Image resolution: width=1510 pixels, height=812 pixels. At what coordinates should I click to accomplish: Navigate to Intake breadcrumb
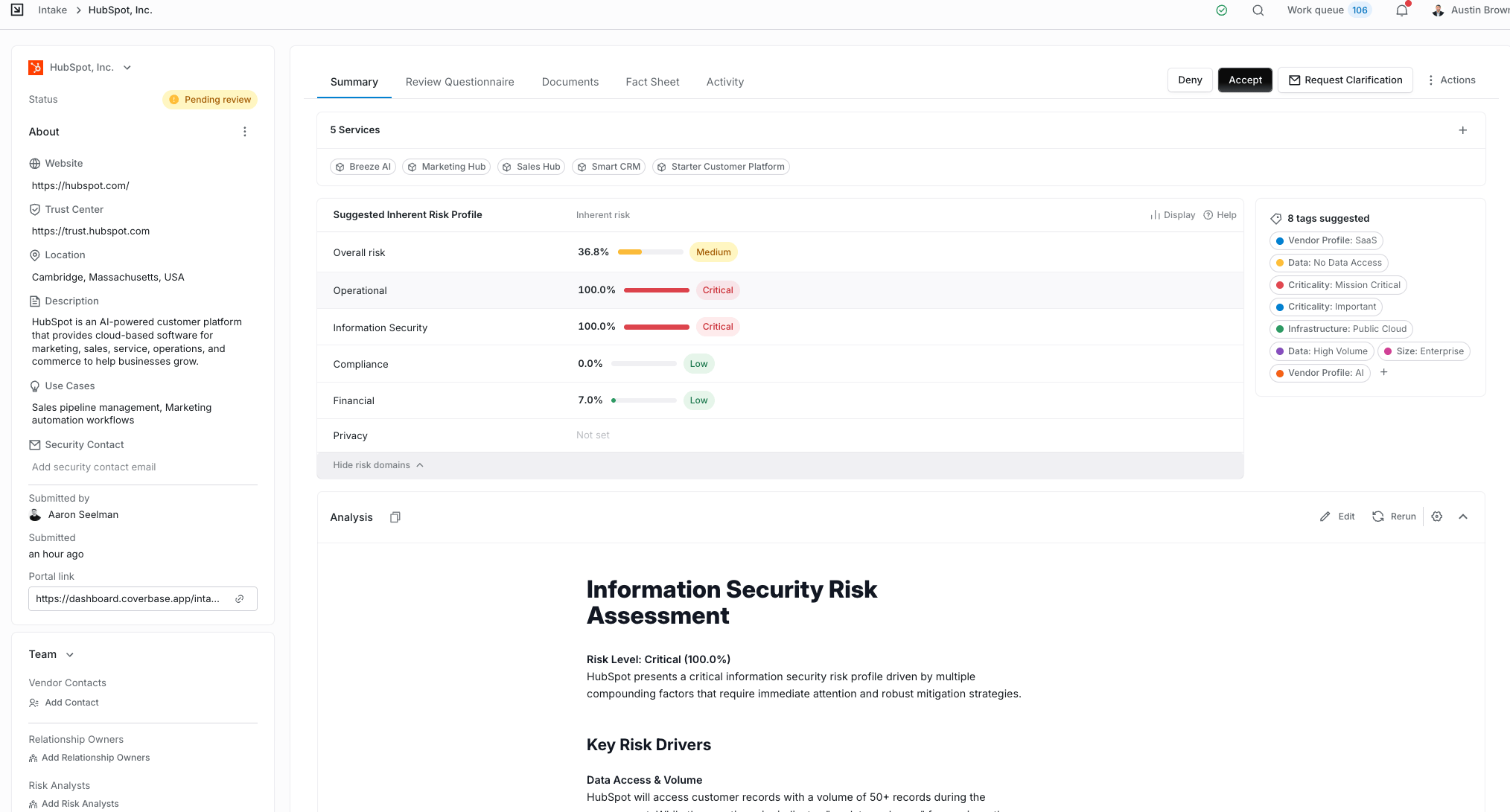[53, 10]
